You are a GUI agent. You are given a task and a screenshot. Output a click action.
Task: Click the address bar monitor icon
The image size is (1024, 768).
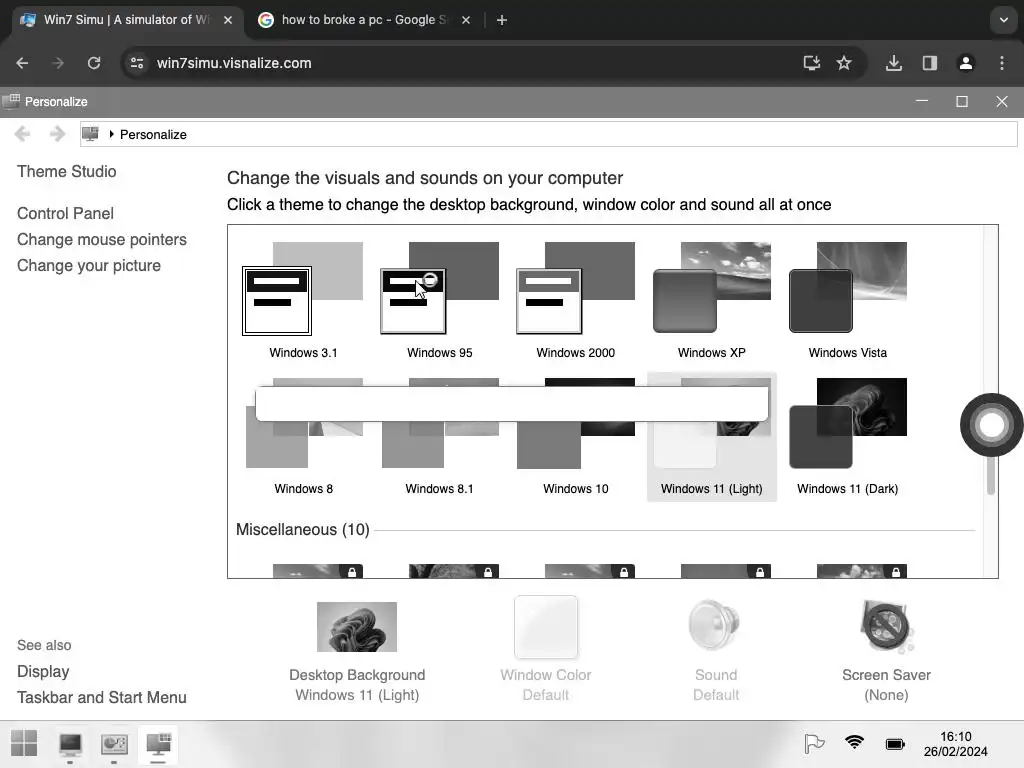click(91, 134)
